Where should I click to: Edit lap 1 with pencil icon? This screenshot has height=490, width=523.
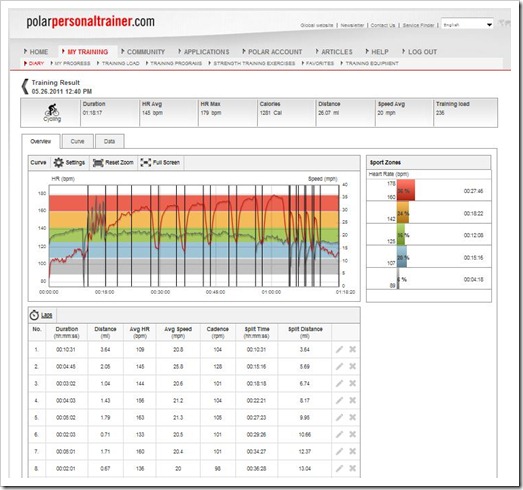tap(339, 349)
